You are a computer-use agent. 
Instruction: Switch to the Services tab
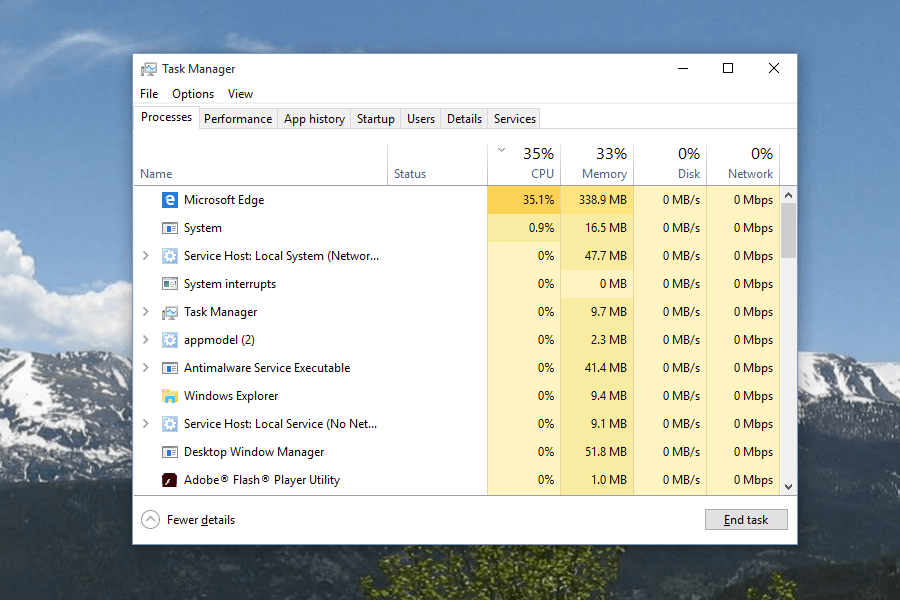[514, 119]
